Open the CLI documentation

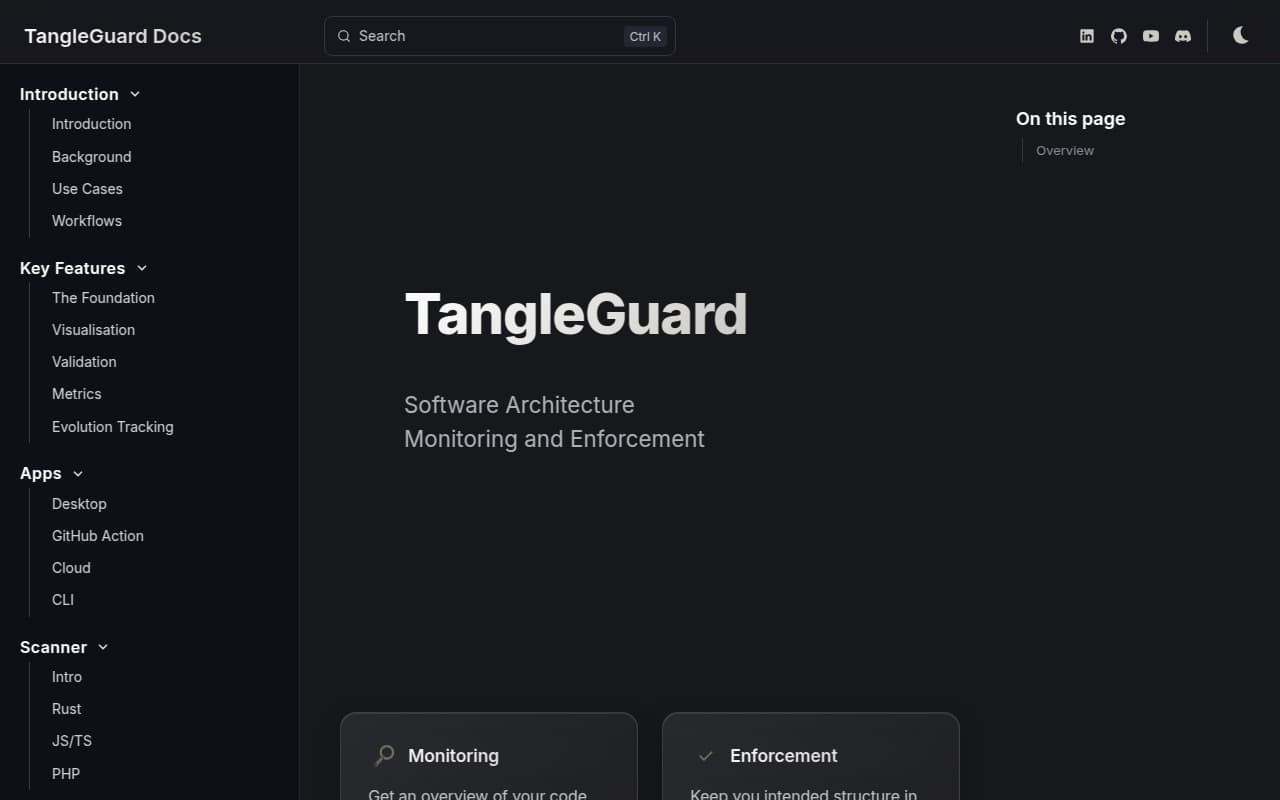(62, 599)
